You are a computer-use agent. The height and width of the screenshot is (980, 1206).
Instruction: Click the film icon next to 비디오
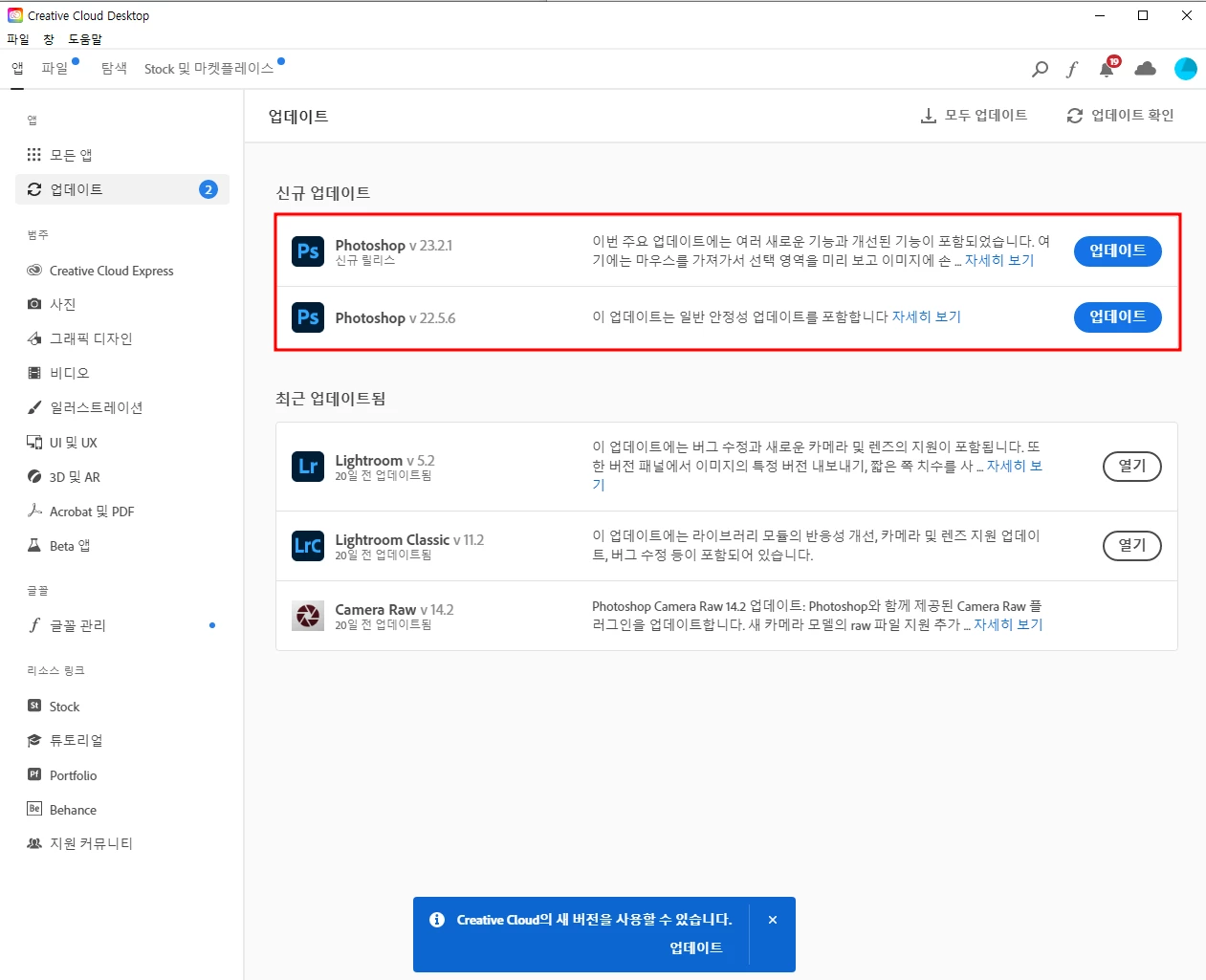click(x=34, y=373)
